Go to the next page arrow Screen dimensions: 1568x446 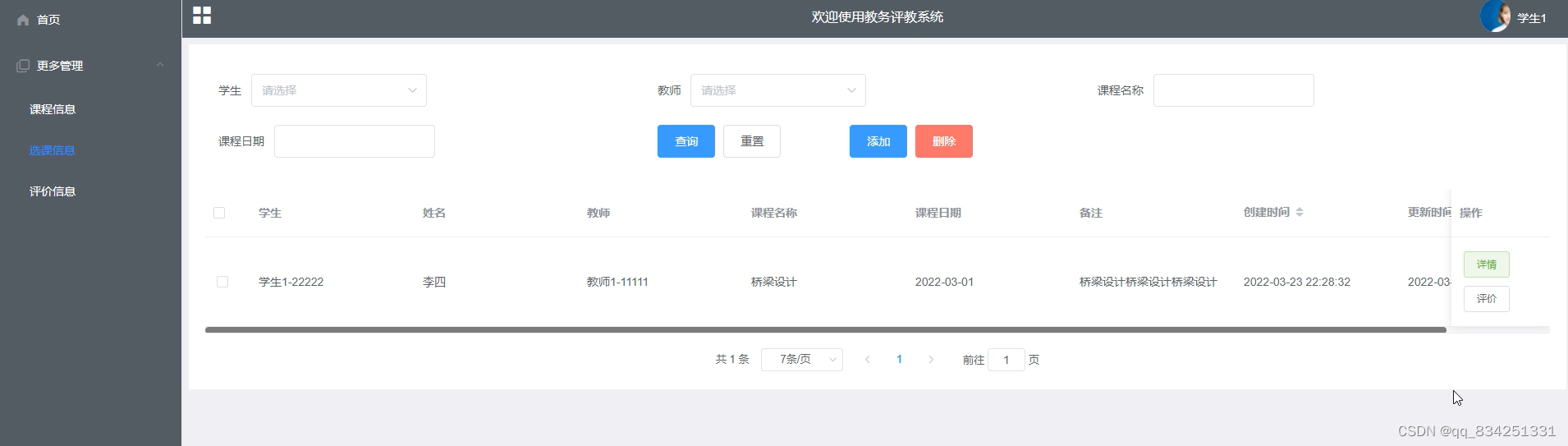click(931, 360)
